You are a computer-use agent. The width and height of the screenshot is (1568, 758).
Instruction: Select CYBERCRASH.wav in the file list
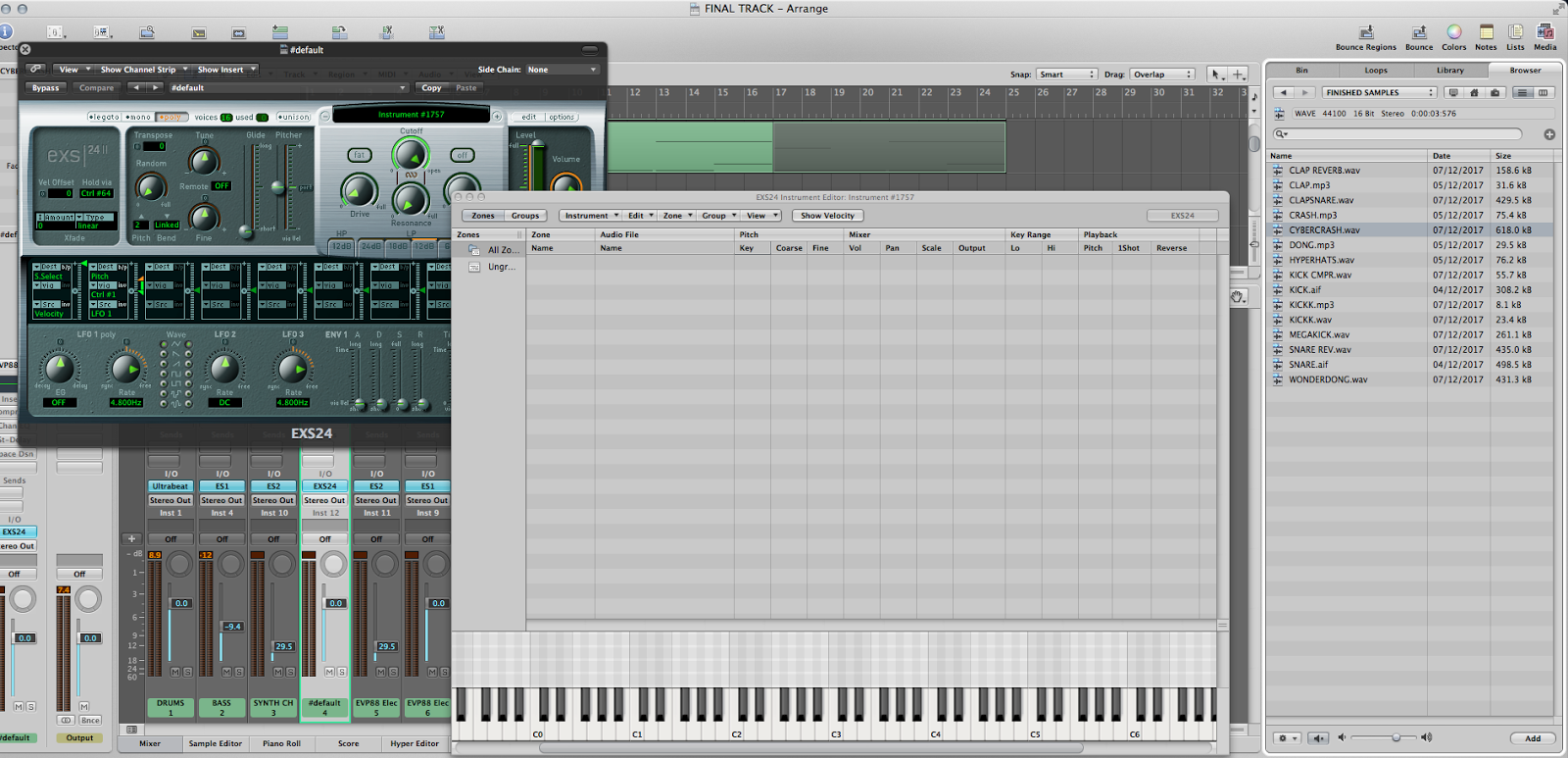coord(1410,230)
